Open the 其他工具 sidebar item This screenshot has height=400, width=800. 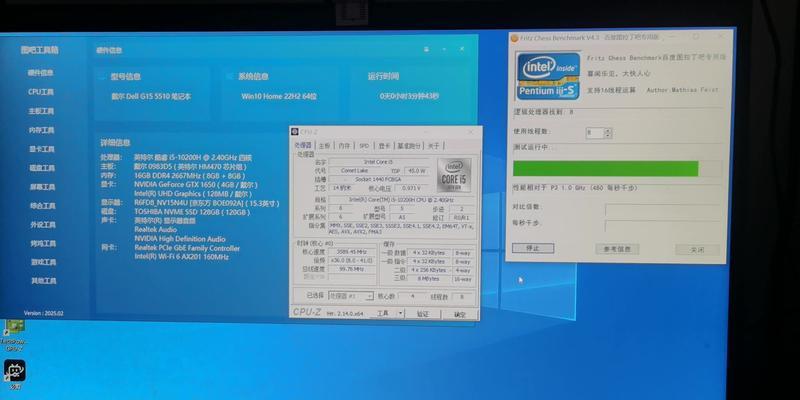coord(44,281)
